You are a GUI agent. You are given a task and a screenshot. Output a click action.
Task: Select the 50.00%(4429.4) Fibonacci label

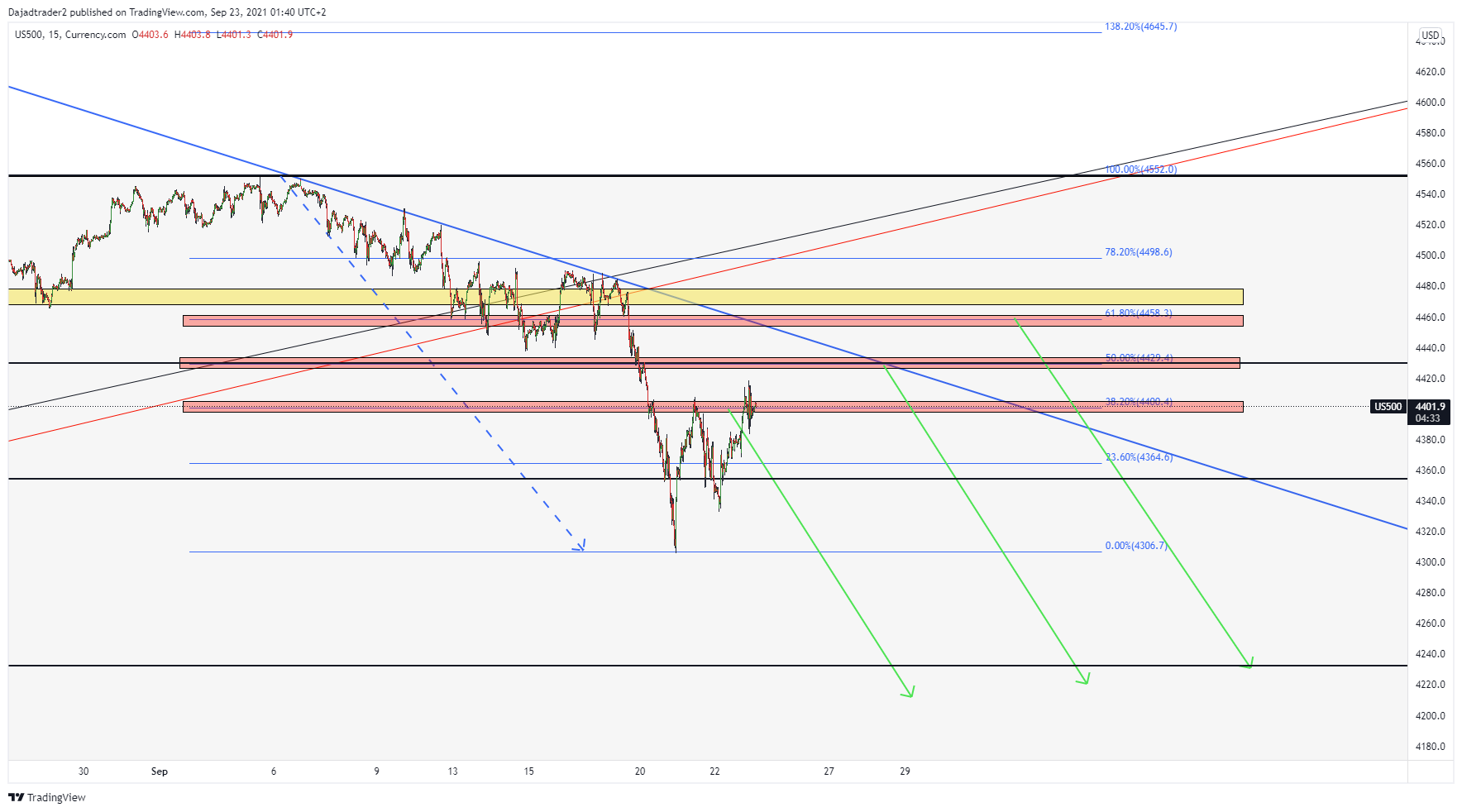(1138, 358)
